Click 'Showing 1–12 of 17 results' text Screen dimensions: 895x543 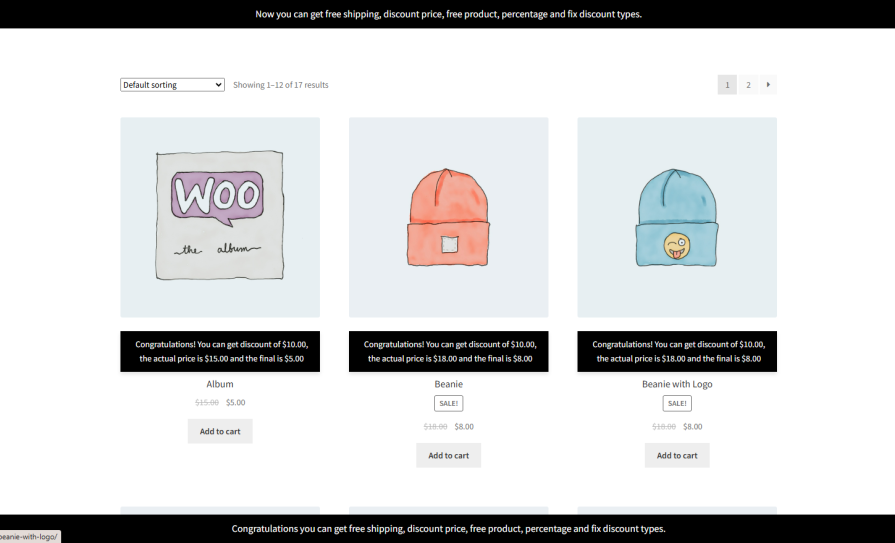coord(280,85)
